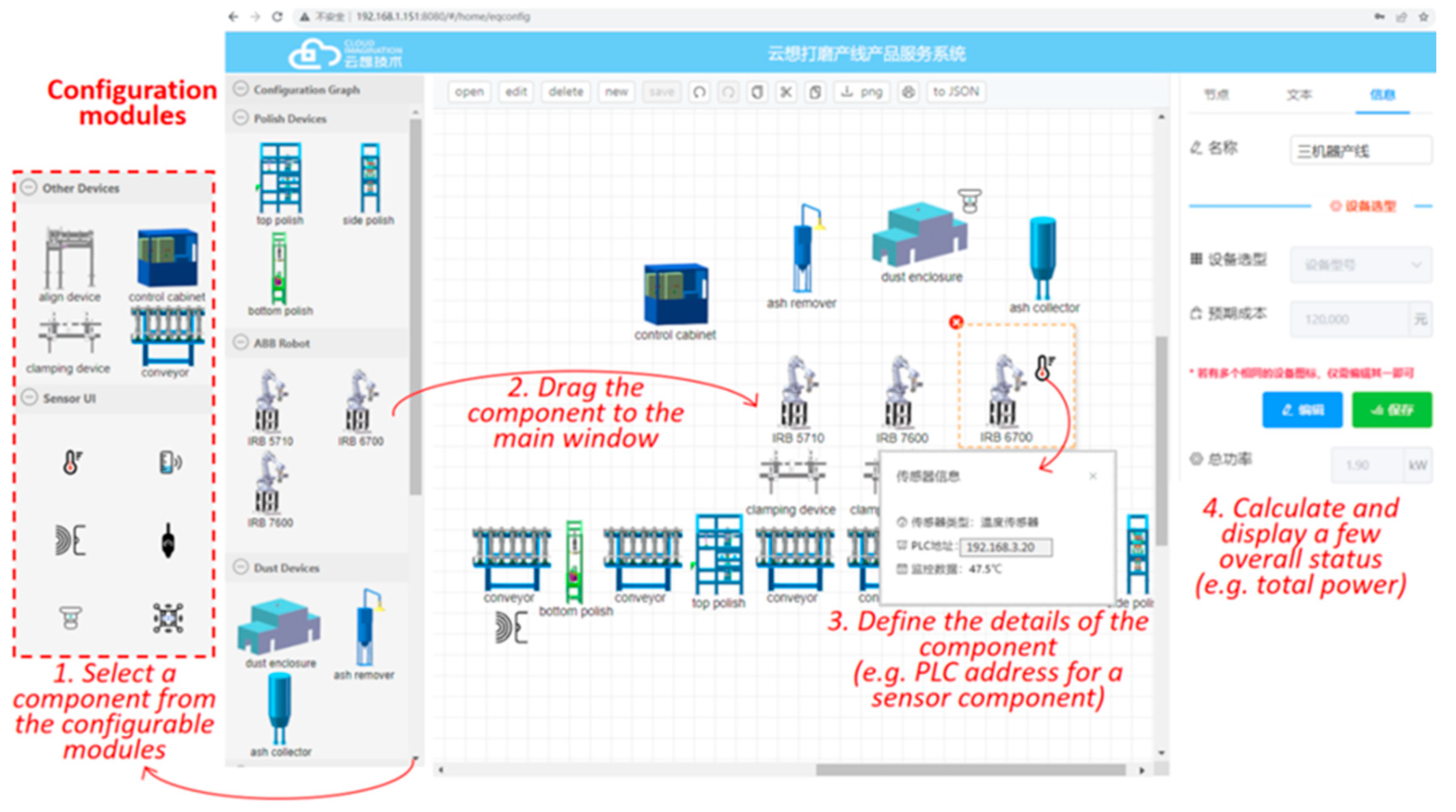
Task: Select bottom polish in the device palette
Action: [280, 274]
